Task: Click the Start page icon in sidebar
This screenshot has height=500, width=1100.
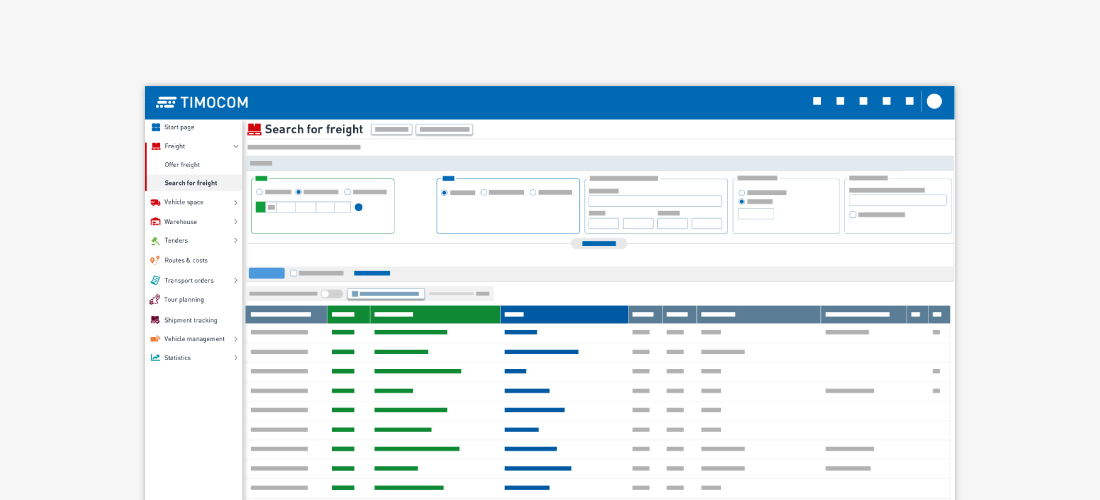Action: pos(155,127)
